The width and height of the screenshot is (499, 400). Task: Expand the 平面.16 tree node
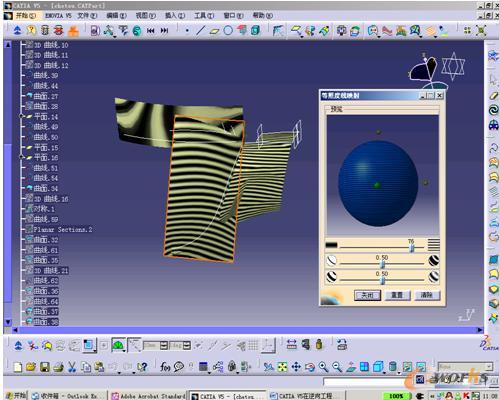pos(22,157)
